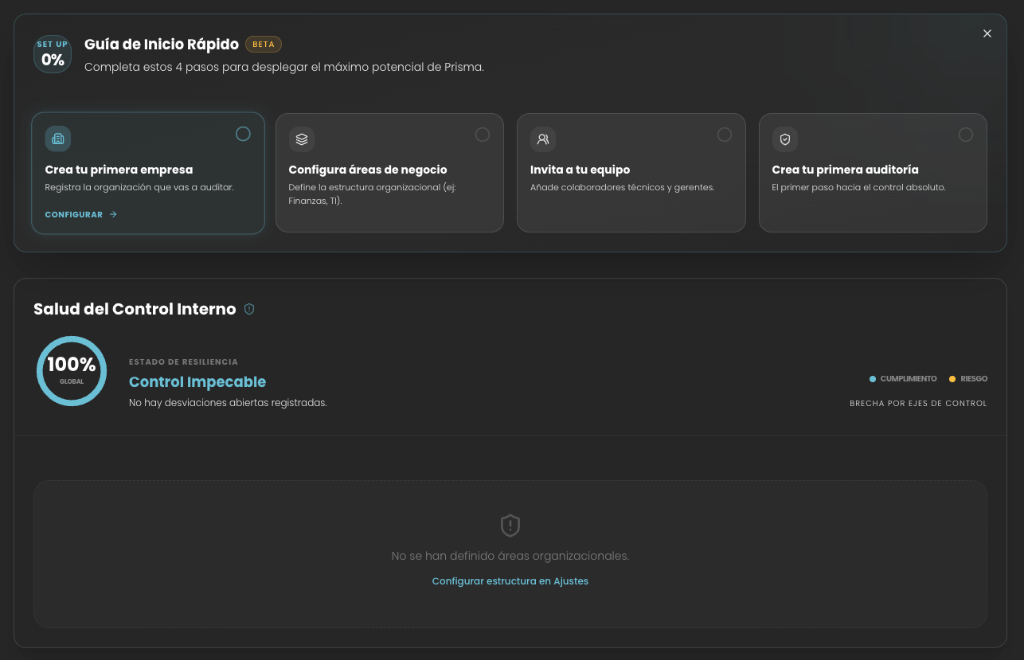Click the yellow Riesgo legend dot
1024x660 pixels.
[953, 379]
